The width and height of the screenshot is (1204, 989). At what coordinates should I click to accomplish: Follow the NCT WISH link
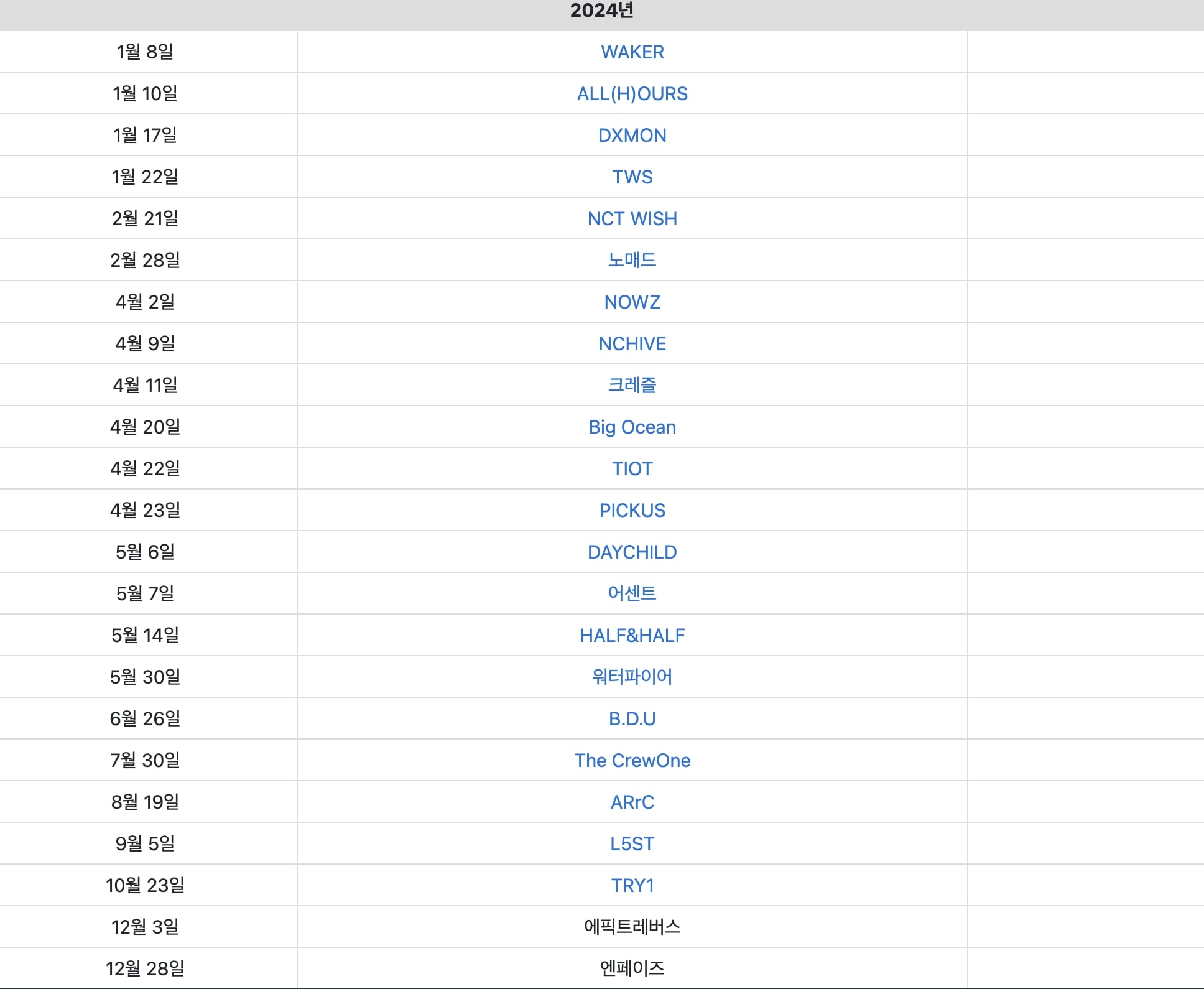point(632,219)
